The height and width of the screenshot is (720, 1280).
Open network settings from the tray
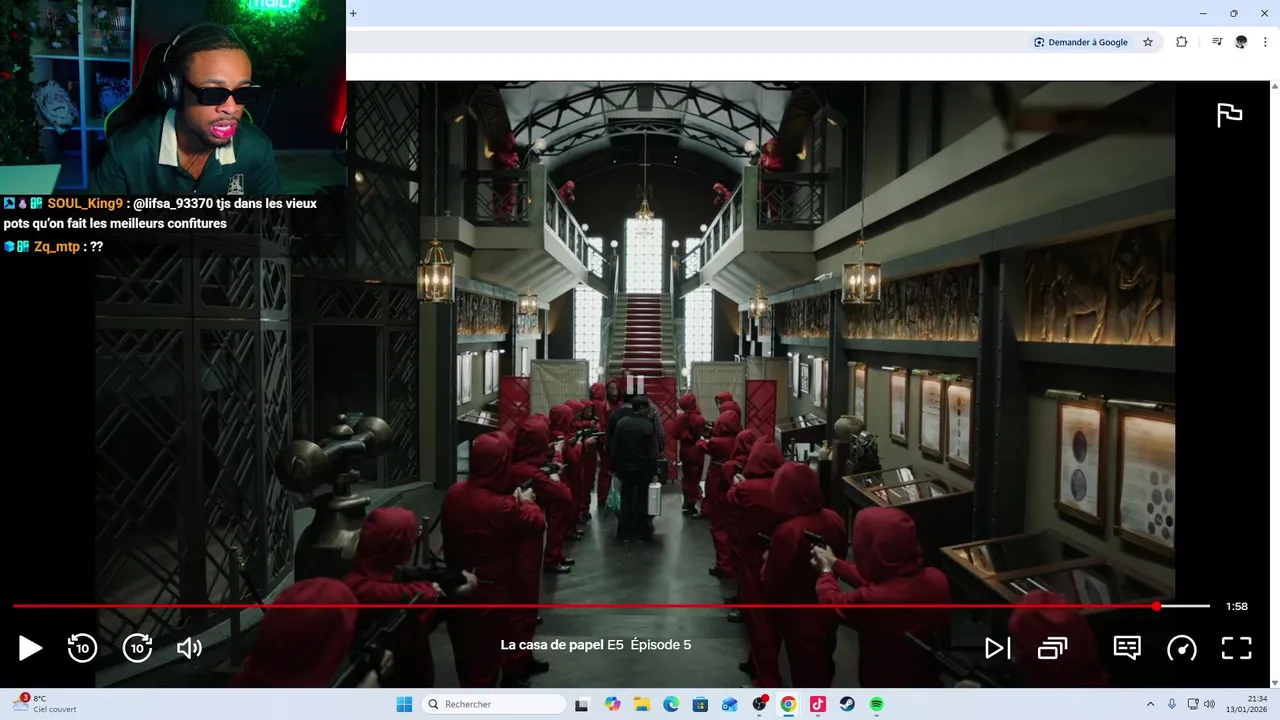[1193, 704]
